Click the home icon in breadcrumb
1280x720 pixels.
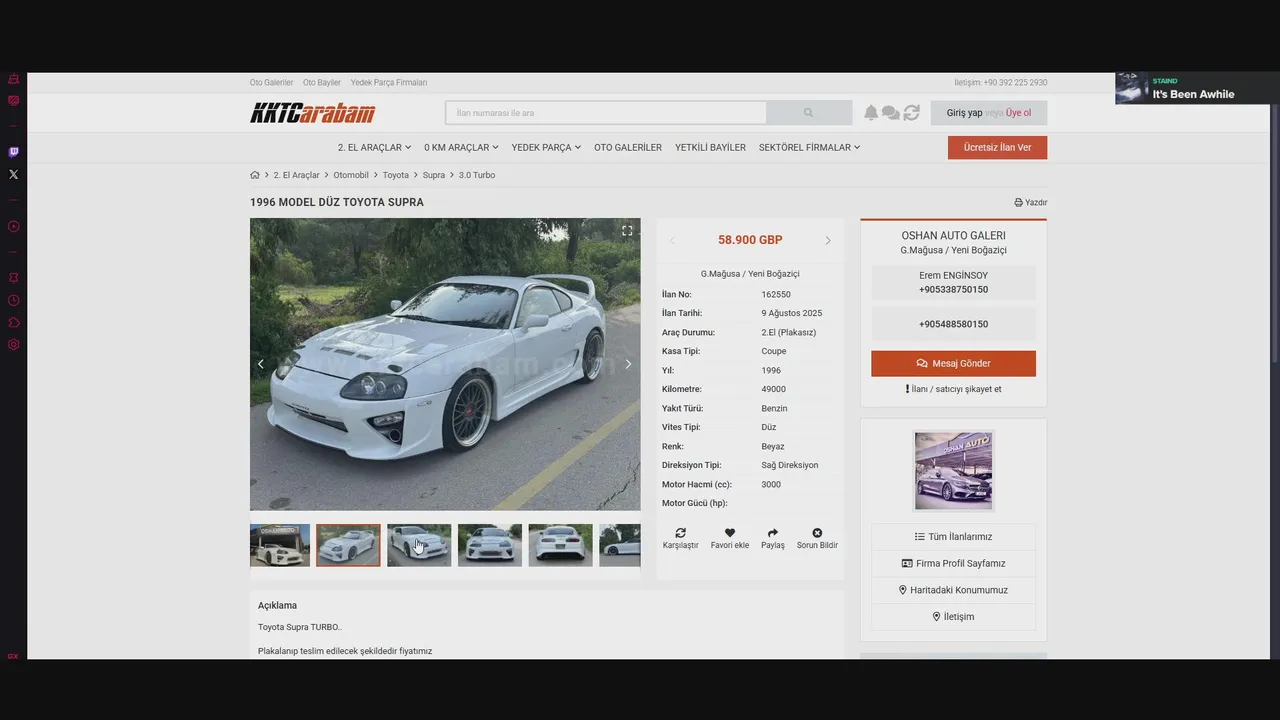255,175
